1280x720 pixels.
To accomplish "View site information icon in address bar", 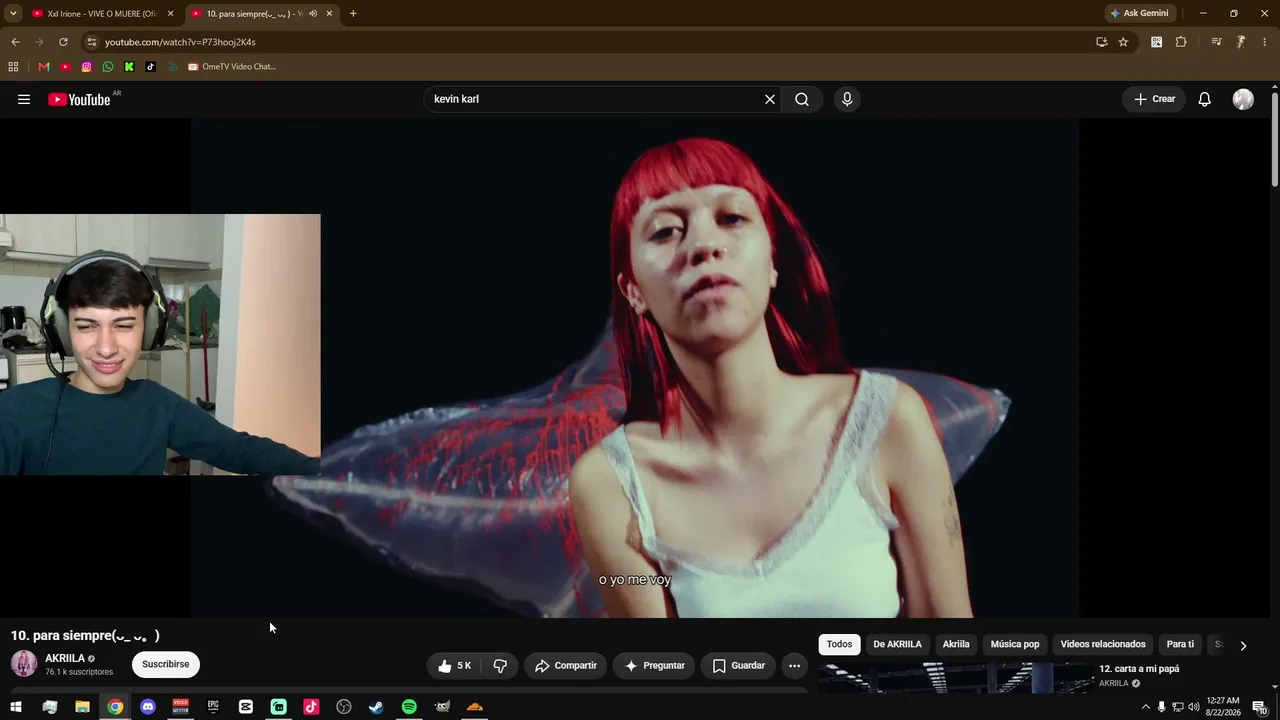I will click(91, 42).
